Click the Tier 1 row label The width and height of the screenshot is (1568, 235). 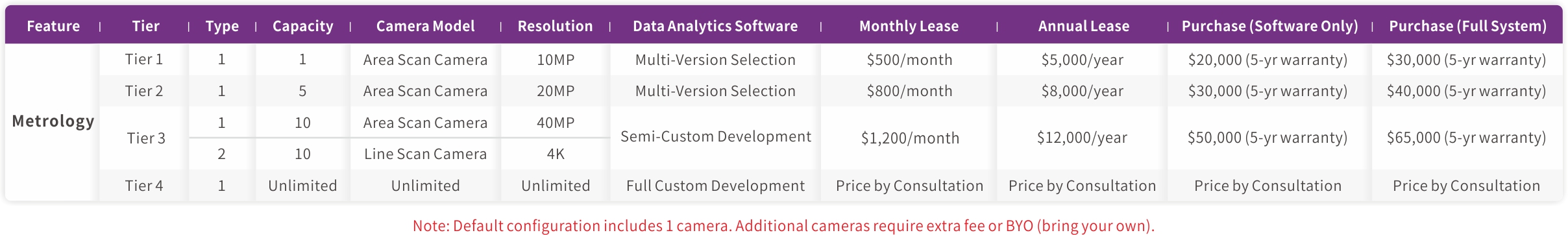point(144,60)
